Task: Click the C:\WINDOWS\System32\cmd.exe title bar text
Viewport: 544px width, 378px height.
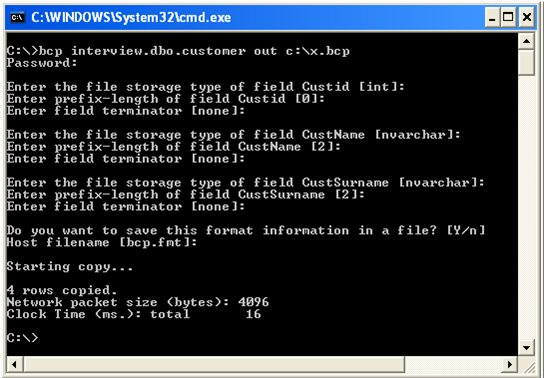Action: [131, 17]
